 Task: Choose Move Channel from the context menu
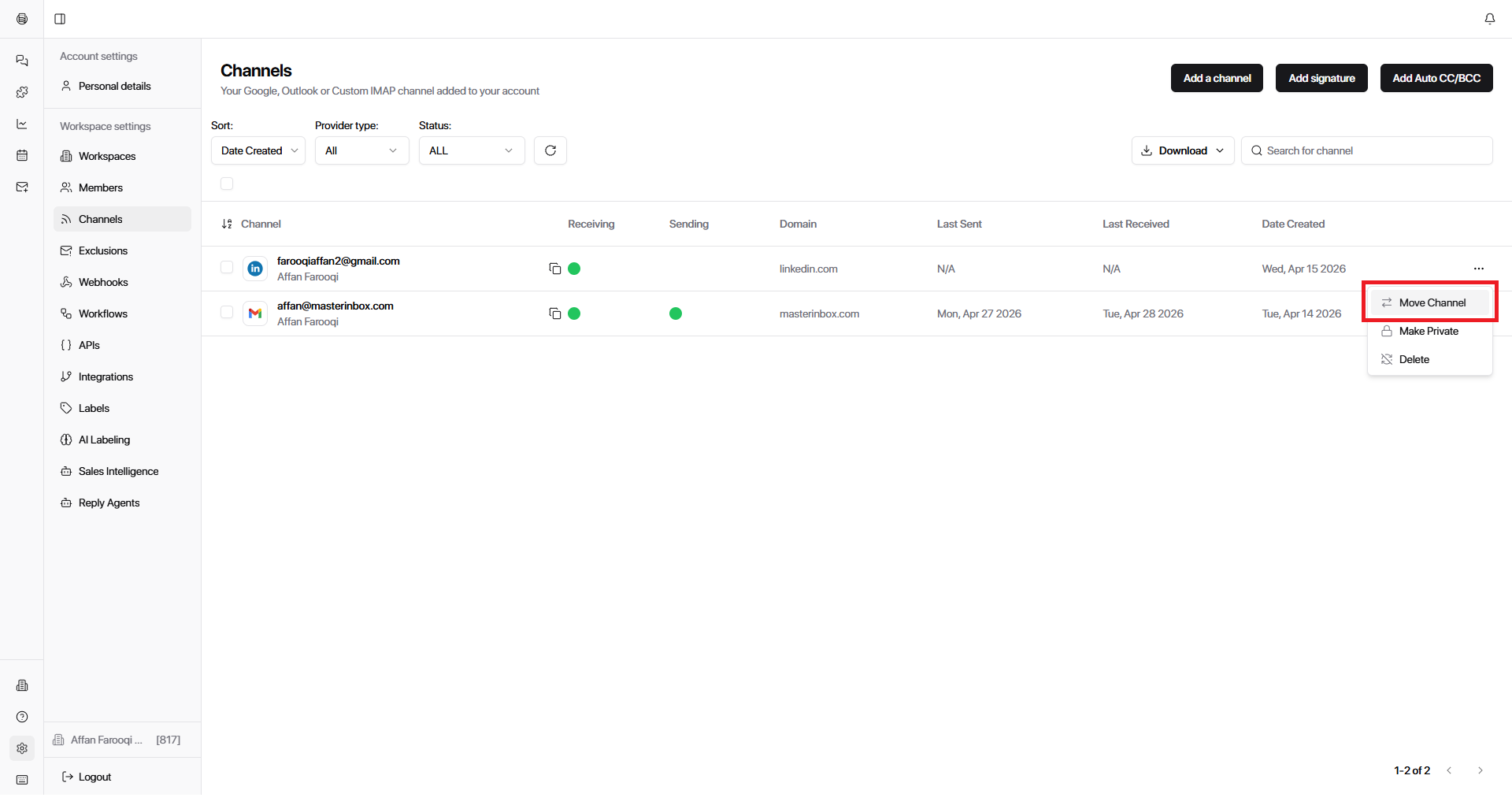[x=1431, y=302]
